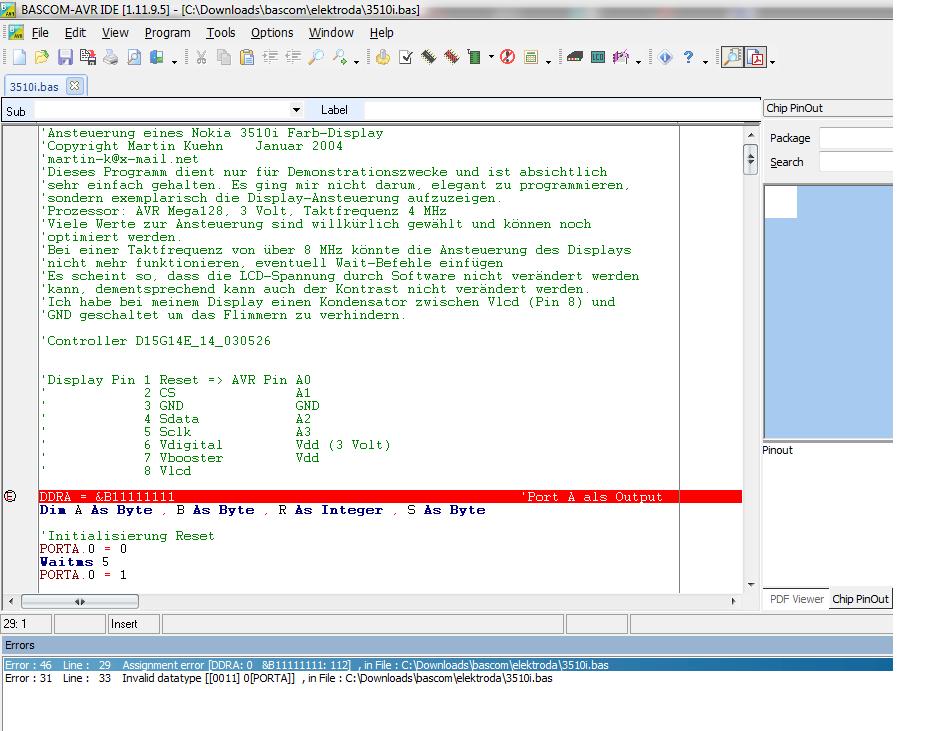Open the Program menu
947x731 pixels.
tap(167, 32)
